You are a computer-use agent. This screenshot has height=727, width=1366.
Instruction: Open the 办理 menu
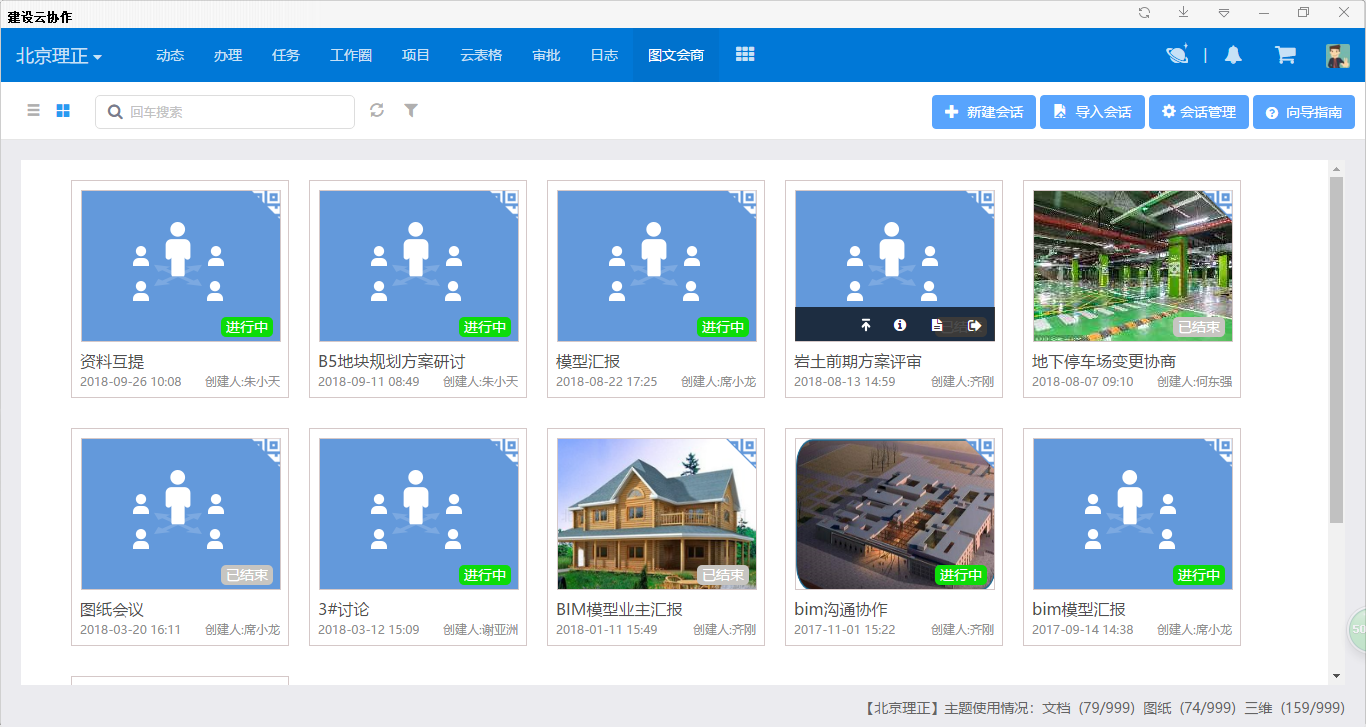pos(228,55)
